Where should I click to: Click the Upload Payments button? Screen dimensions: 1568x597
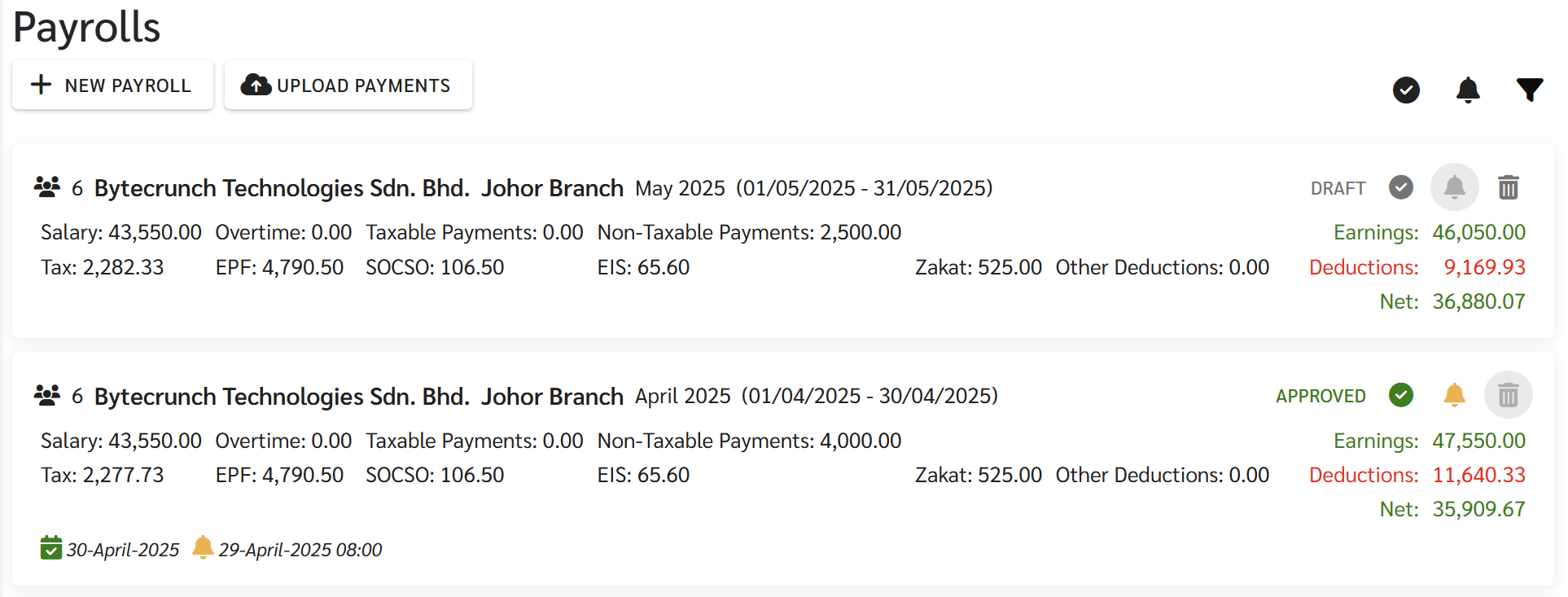[348, 85]
